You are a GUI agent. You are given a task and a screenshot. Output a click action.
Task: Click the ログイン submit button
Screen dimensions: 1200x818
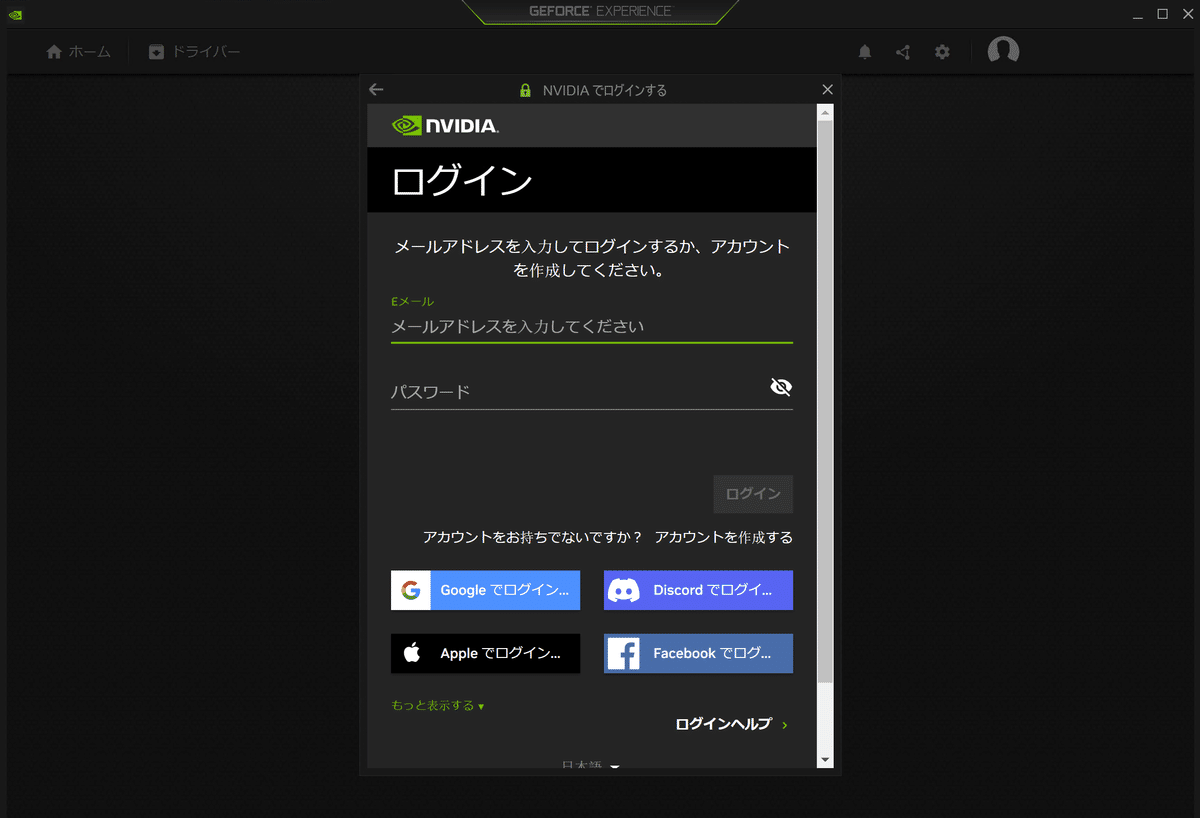pyautogui.click(x=753, y=494)
